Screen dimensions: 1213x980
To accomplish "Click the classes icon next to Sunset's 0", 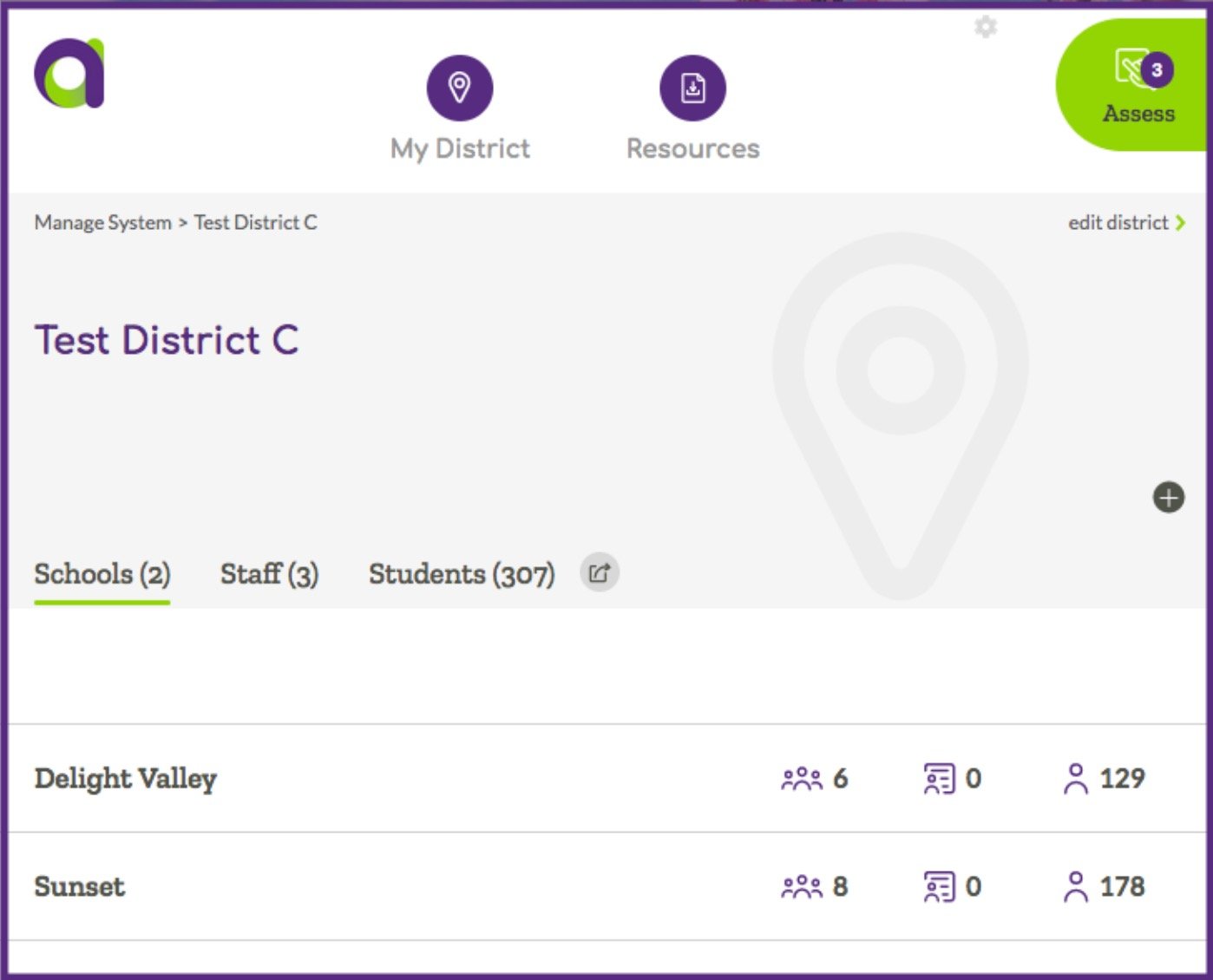I will click(939, 886).
